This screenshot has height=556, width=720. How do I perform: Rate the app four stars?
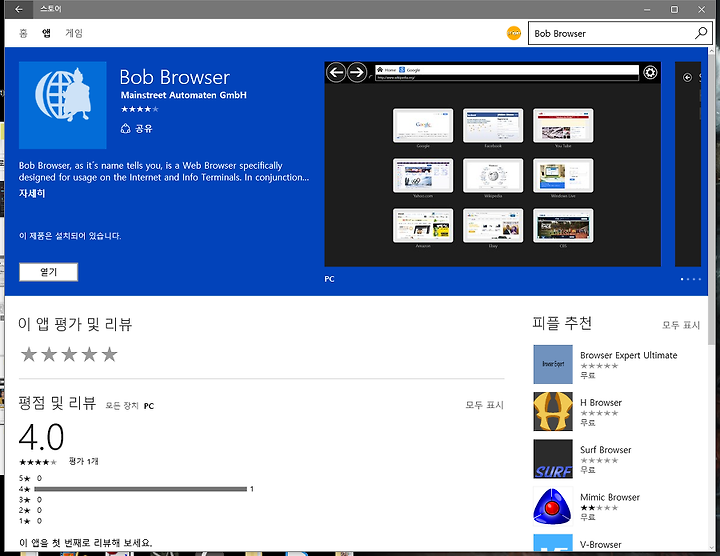coord(90,354)
